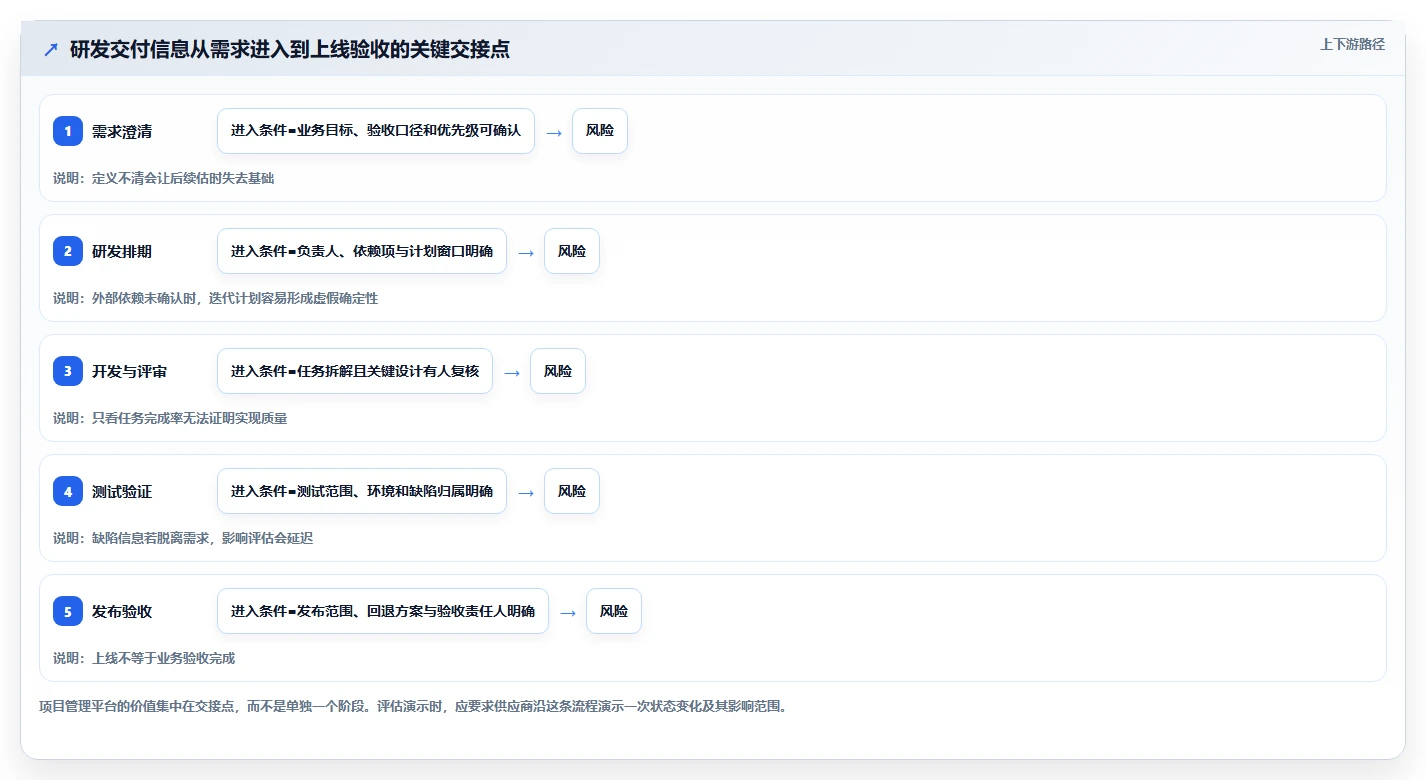Click the note about 外部依赖未确认时
Image resolution: width=1426 pixels, height=780 pixels.
click(x=215, y=298)
